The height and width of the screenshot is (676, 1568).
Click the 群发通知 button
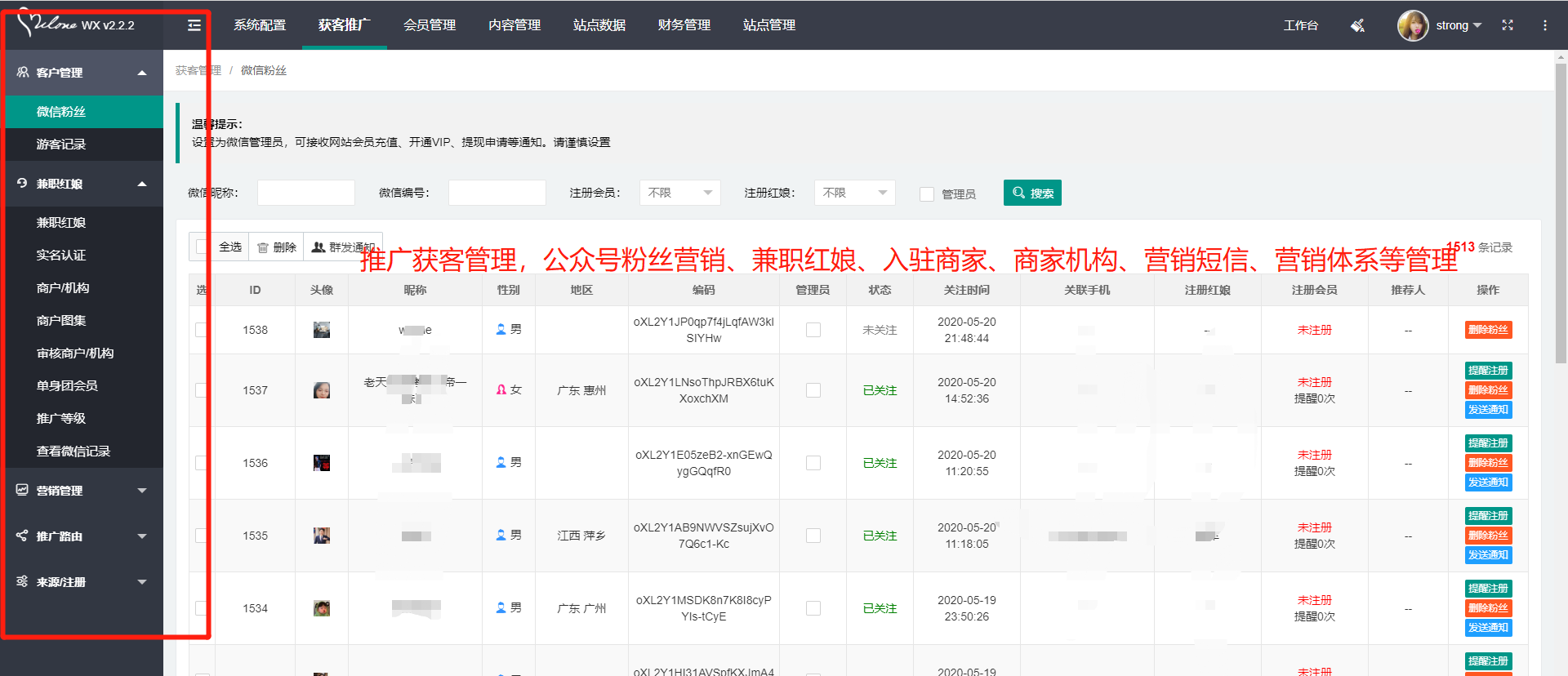pyautogui.click(x=343, y=247)
